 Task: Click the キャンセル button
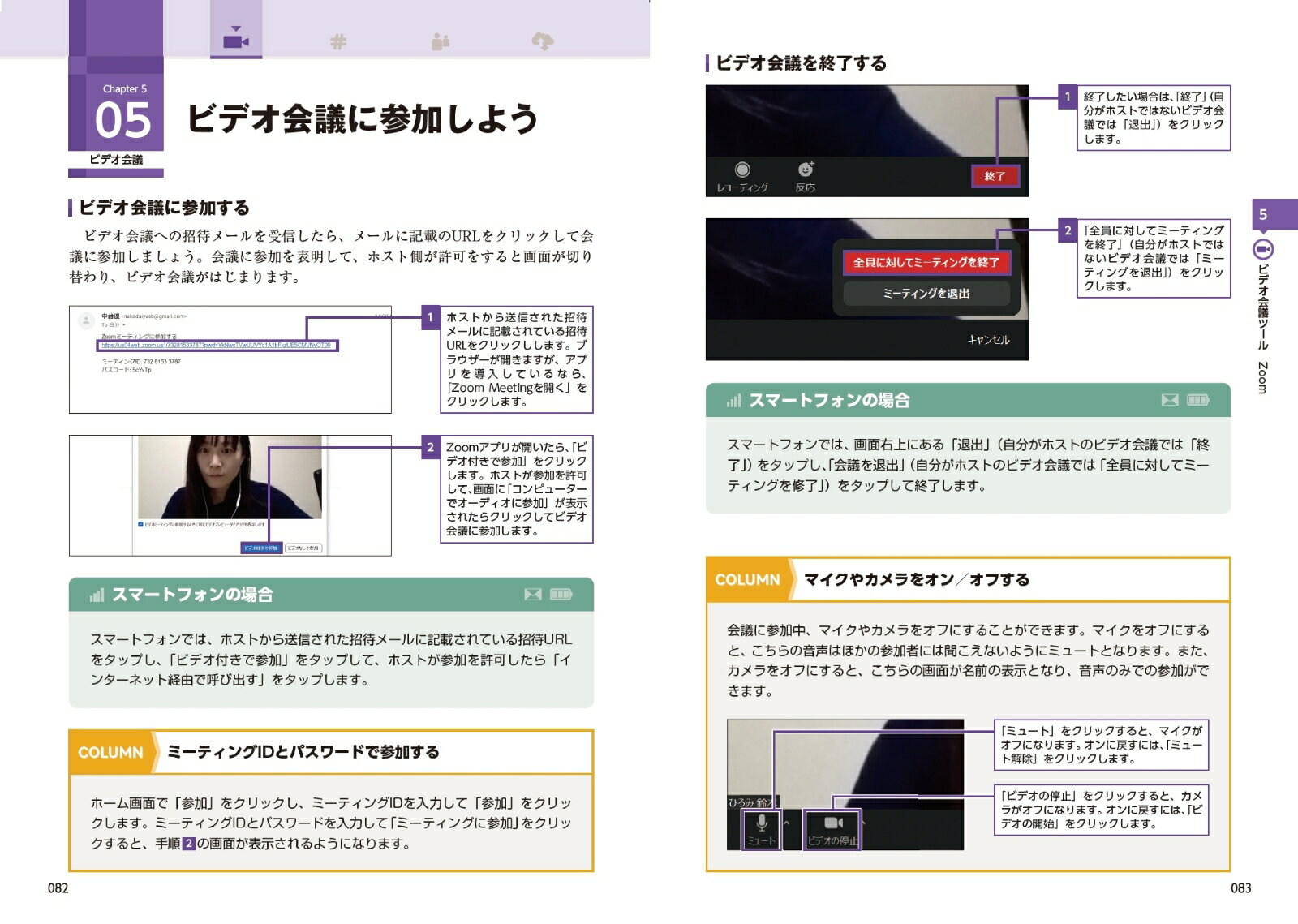tap(988, 340)
